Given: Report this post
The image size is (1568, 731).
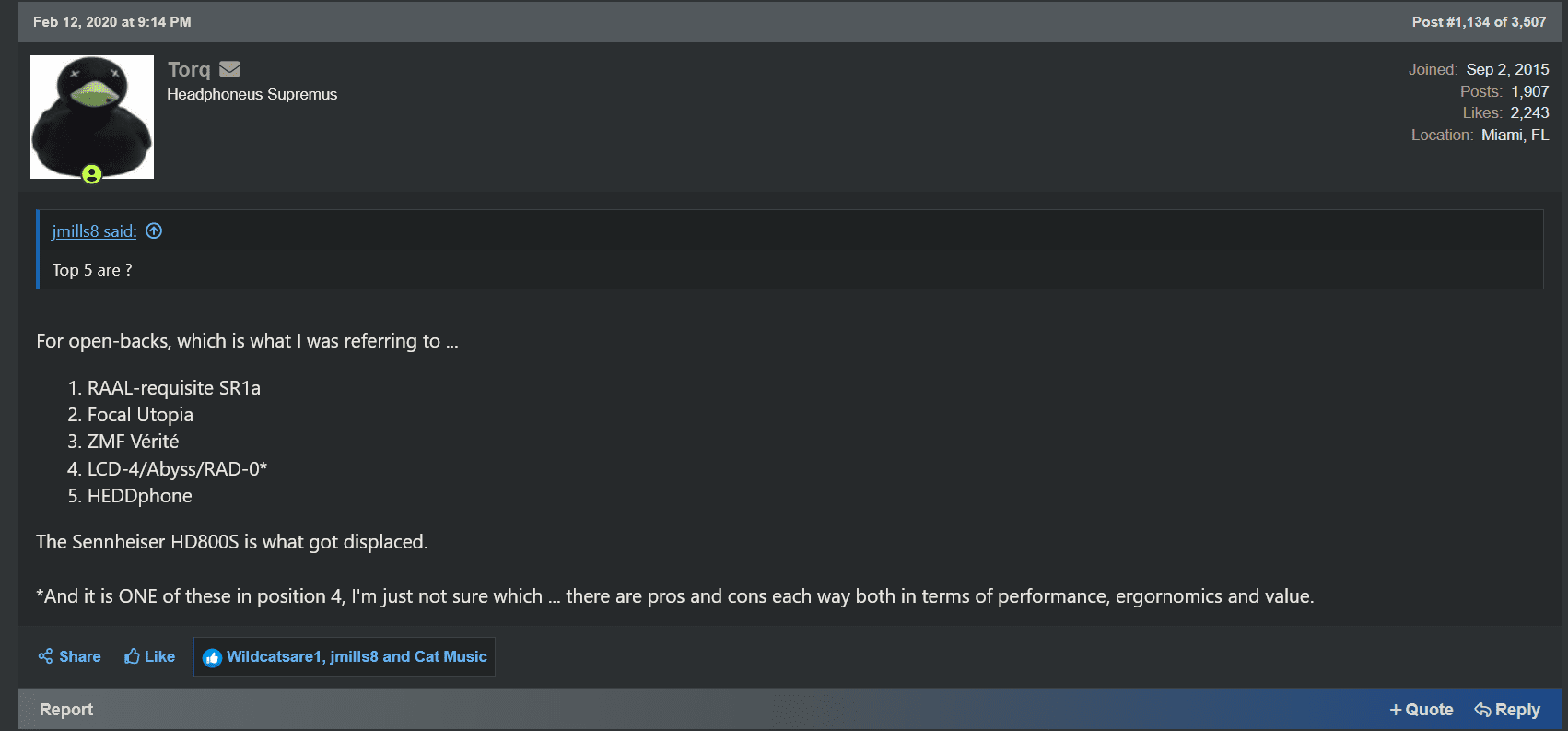Looking at the screenshot, I should click(x=66, y=710).
